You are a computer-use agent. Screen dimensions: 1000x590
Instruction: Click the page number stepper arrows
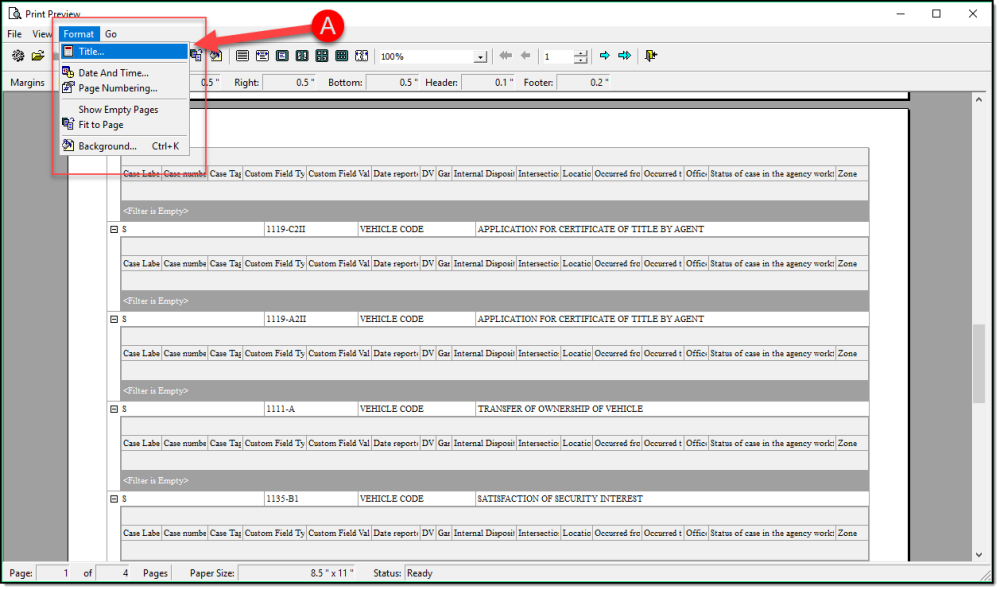pyautogui.click(x=582, y=57)
